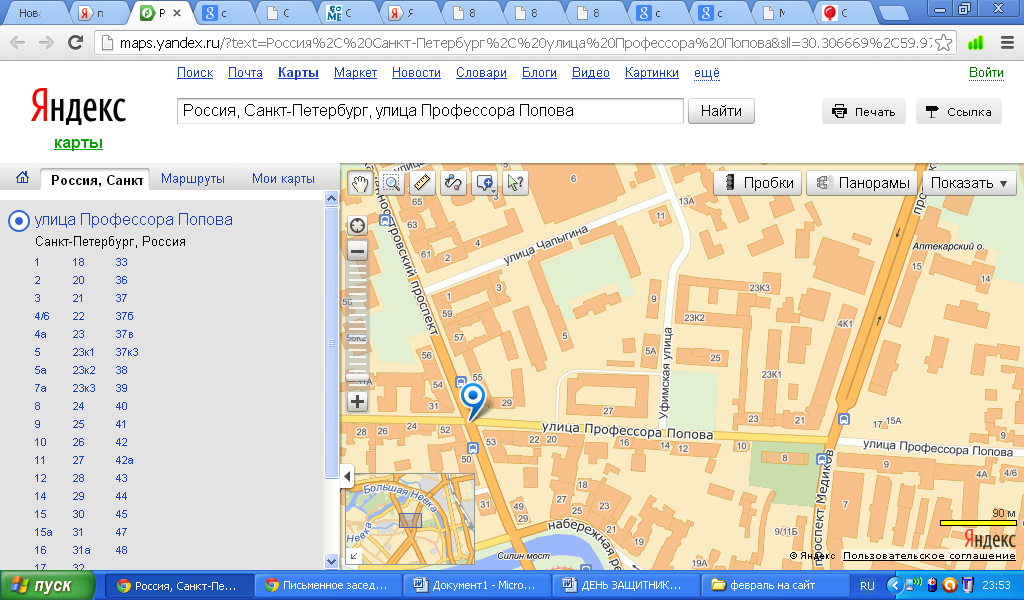Open the Показать dropdown
Viewport: 1024px width, 600px height.
click(x=969, y=183)
